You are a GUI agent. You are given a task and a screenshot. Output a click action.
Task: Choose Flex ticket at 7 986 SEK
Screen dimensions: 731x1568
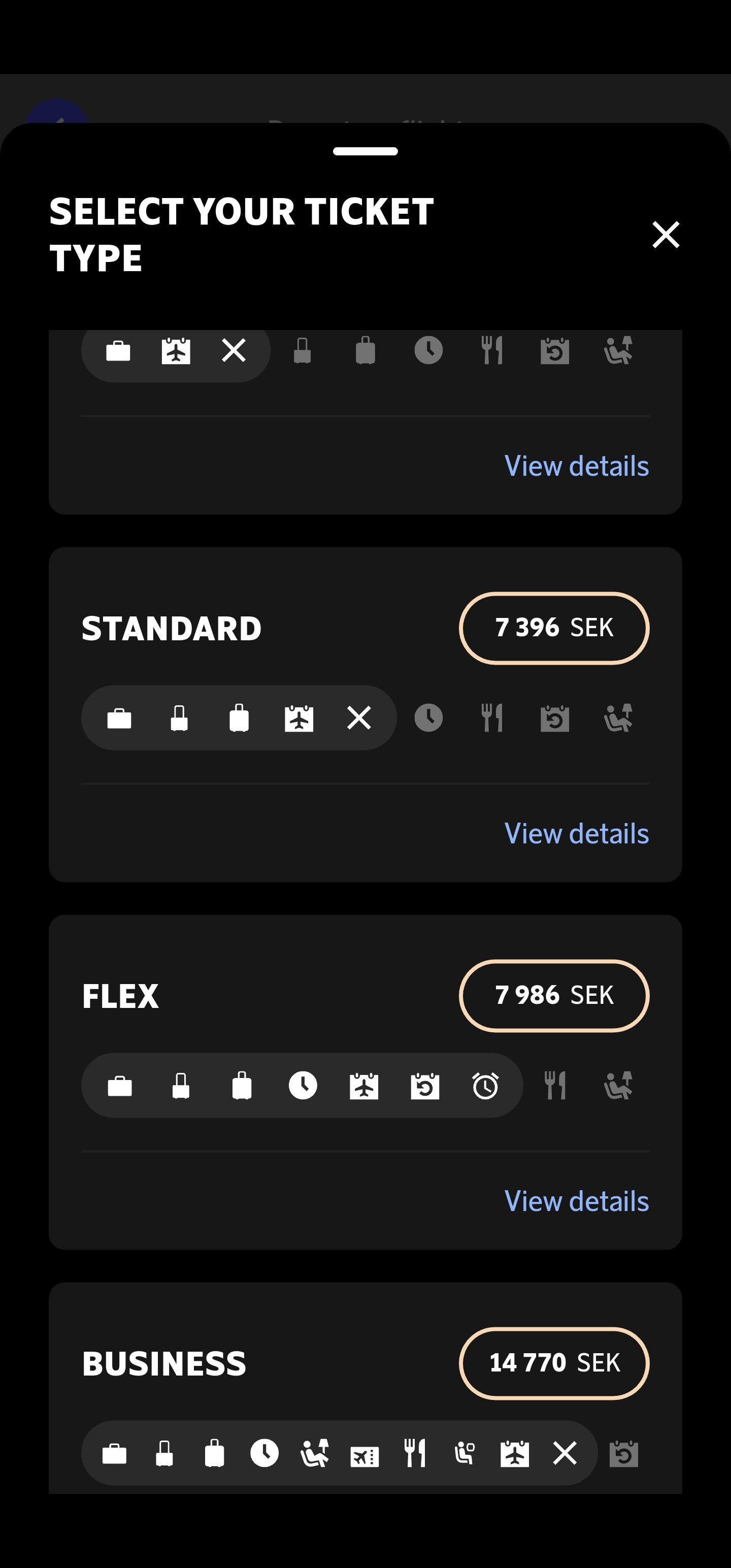(x=554, y=995)
